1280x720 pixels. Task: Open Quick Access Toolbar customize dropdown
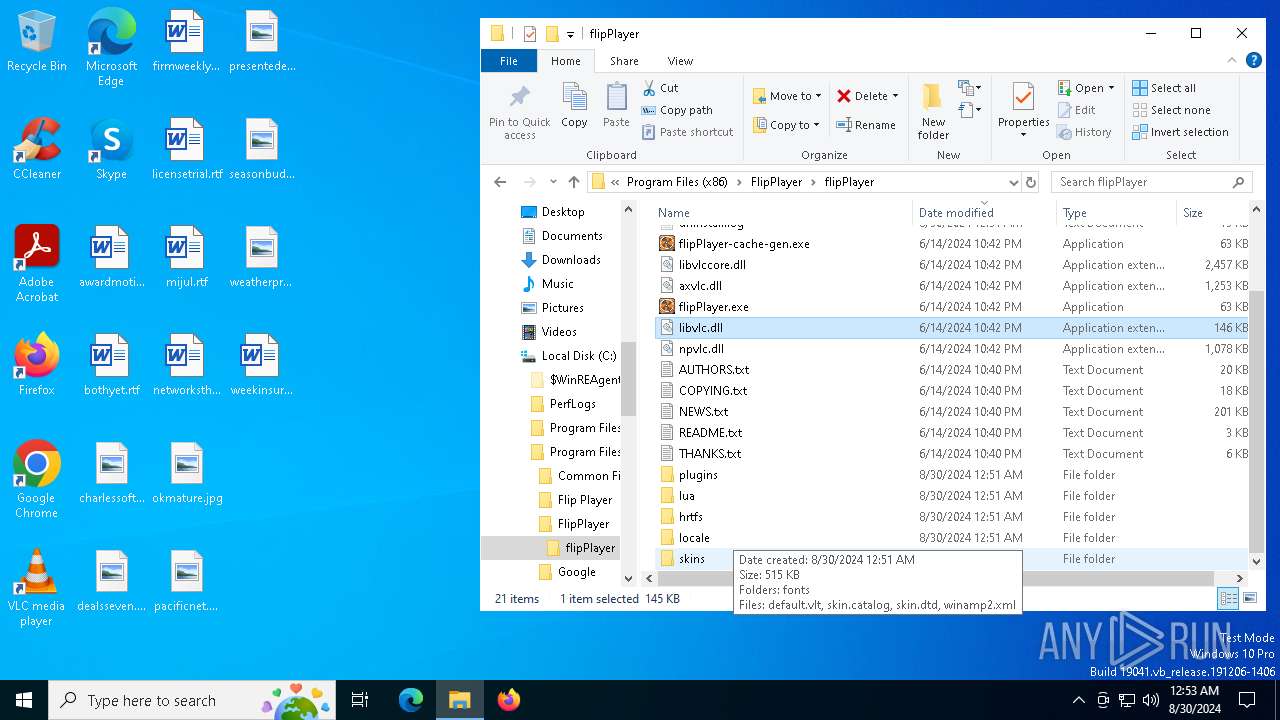pos(571,34)
